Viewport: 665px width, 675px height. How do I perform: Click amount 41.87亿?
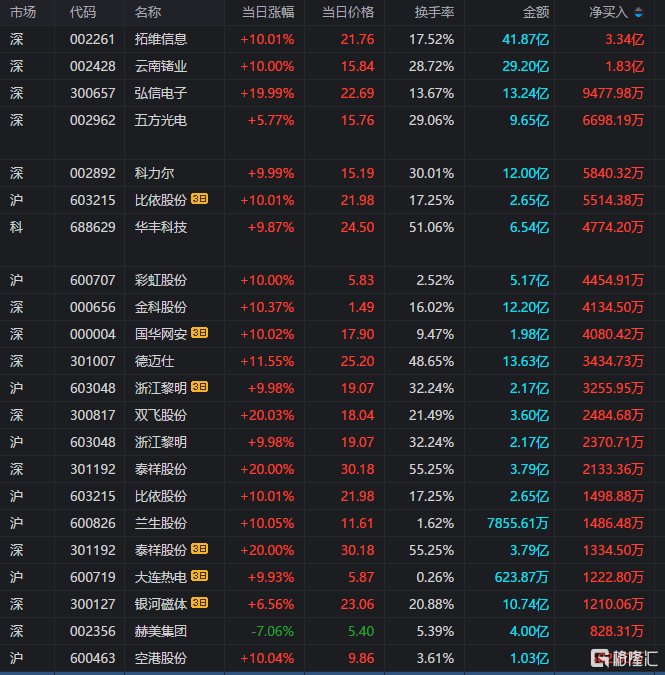[526, 40]
